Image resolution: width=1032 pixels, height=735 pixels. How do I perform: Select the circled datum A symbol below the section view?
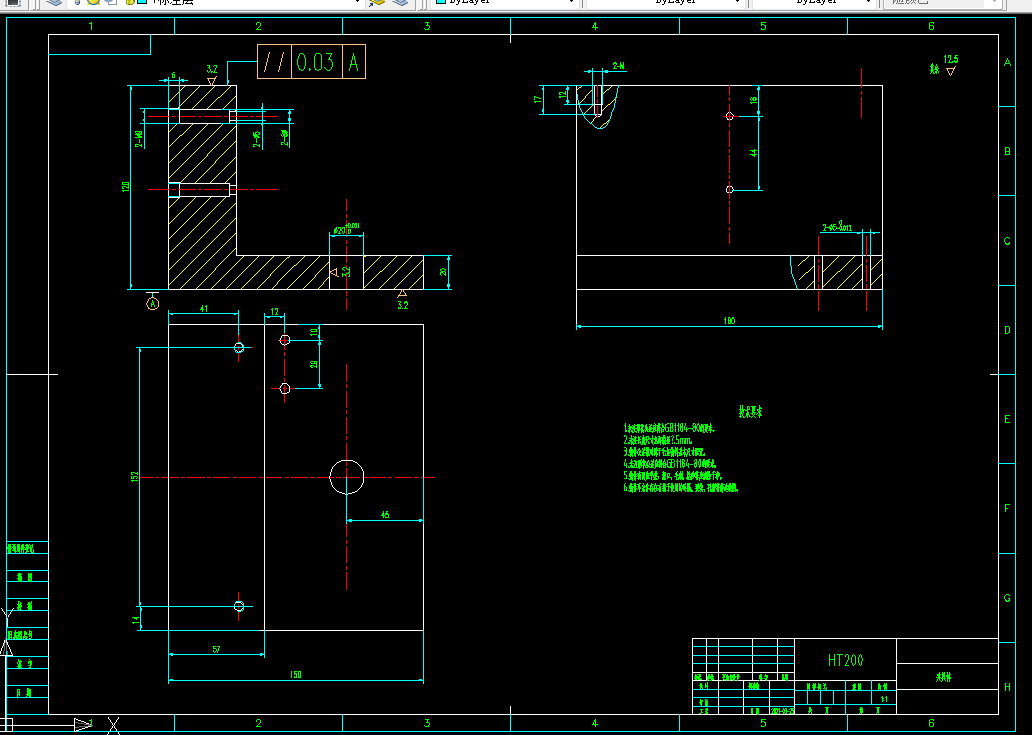click(x=153, y=303)
